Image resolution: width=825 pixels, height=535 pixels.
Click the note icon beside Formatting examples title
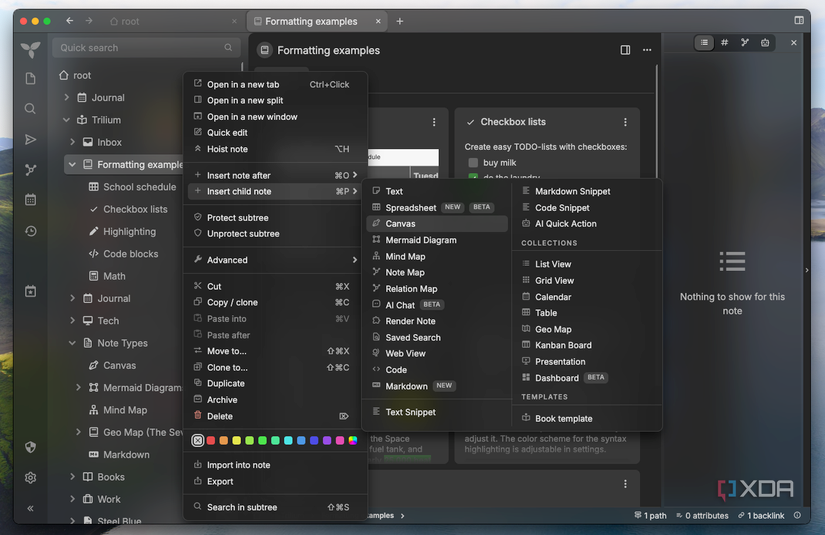click(265, 50)
